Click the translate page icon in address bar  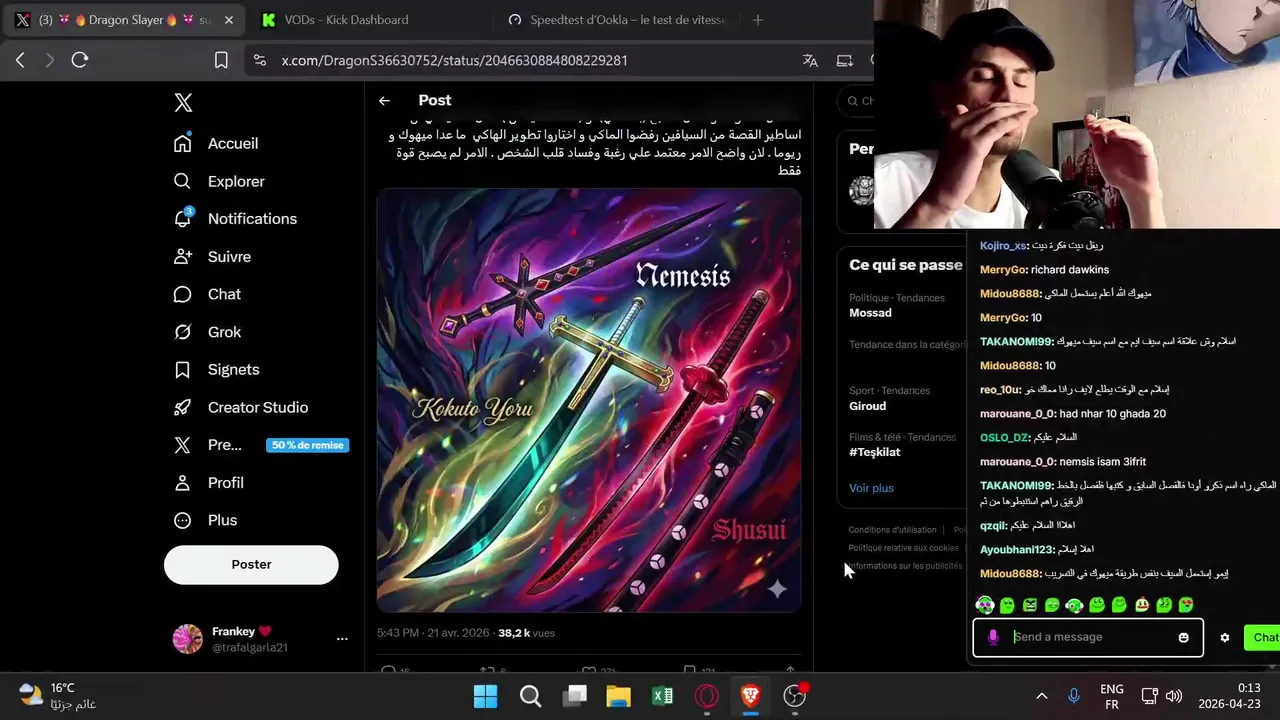tap(810, 60)
